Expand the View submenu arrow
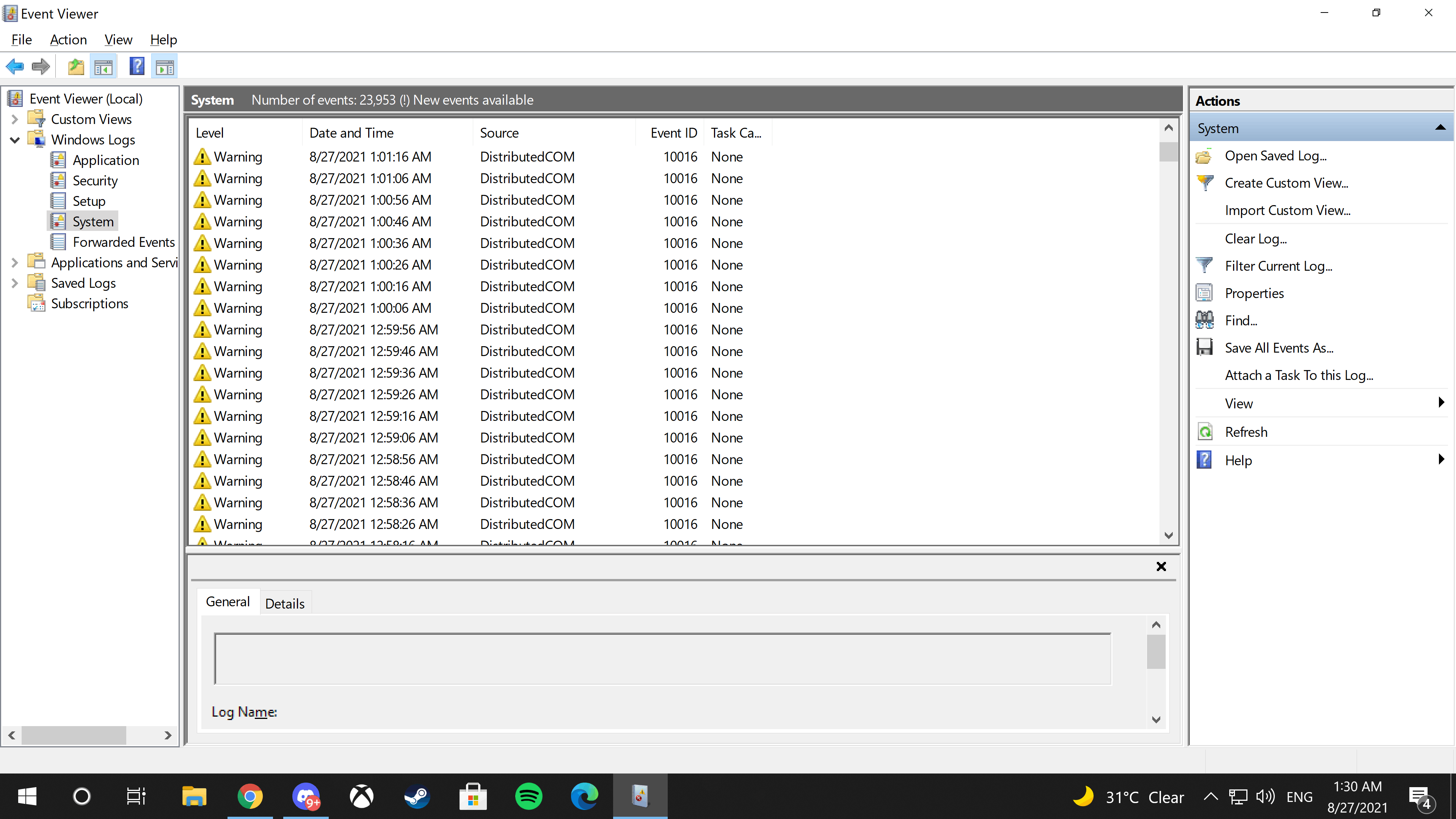This screenshot has width=1456, height=819. tap(1441, 402)
